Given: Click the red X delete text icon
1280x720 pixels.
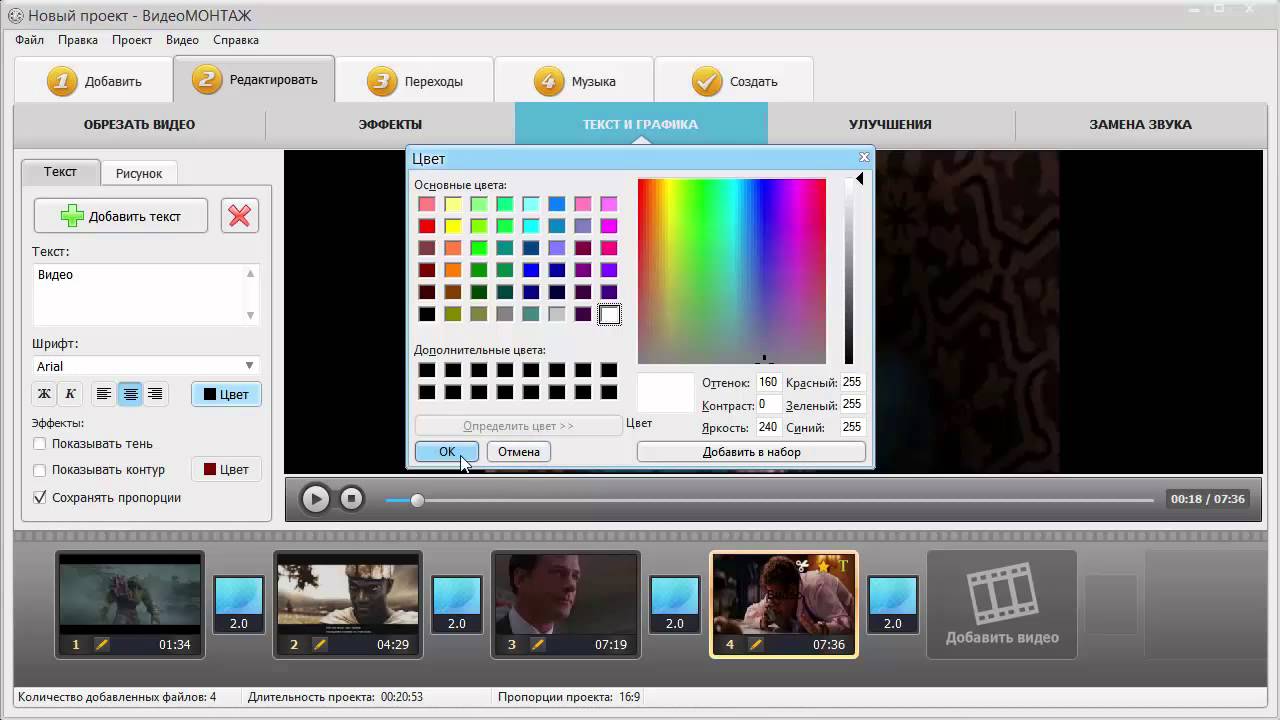Looking at the screenshot, I should point(239,216).
